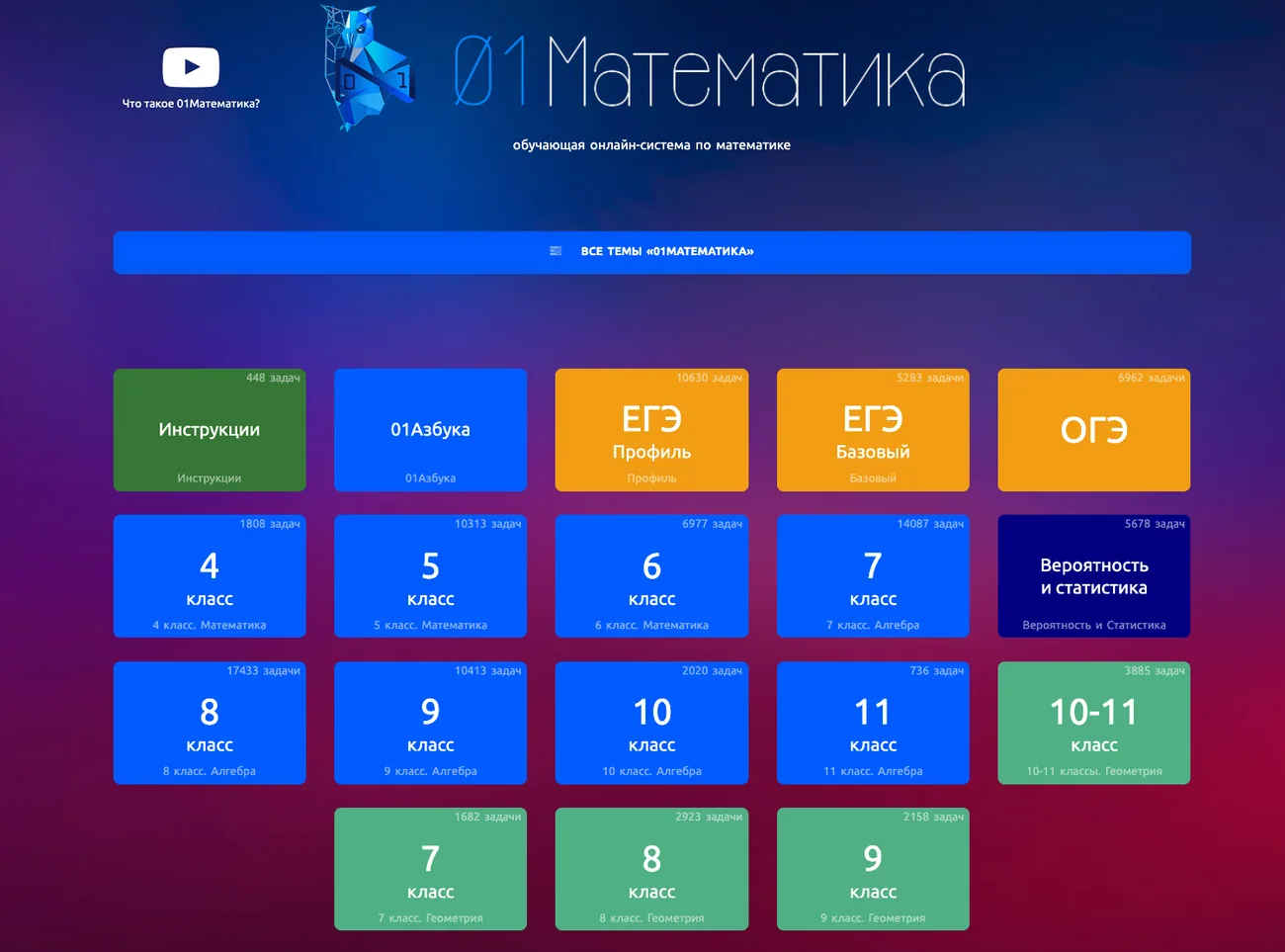Select 8 класс Алгебра tile
This screenshot has height=952, width=1285.
[210, 723]
